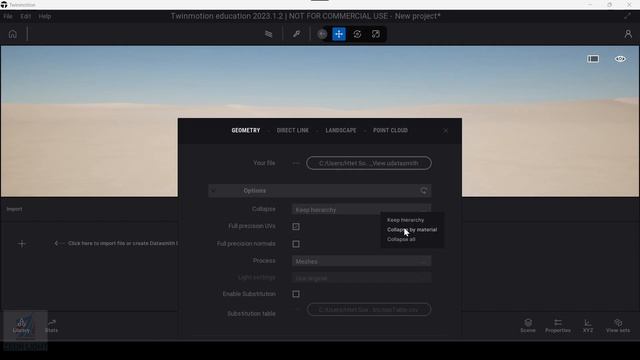Screen dimensions: 640x360
Task: Open the Light settings dropdown
Action: coord(361,278)
